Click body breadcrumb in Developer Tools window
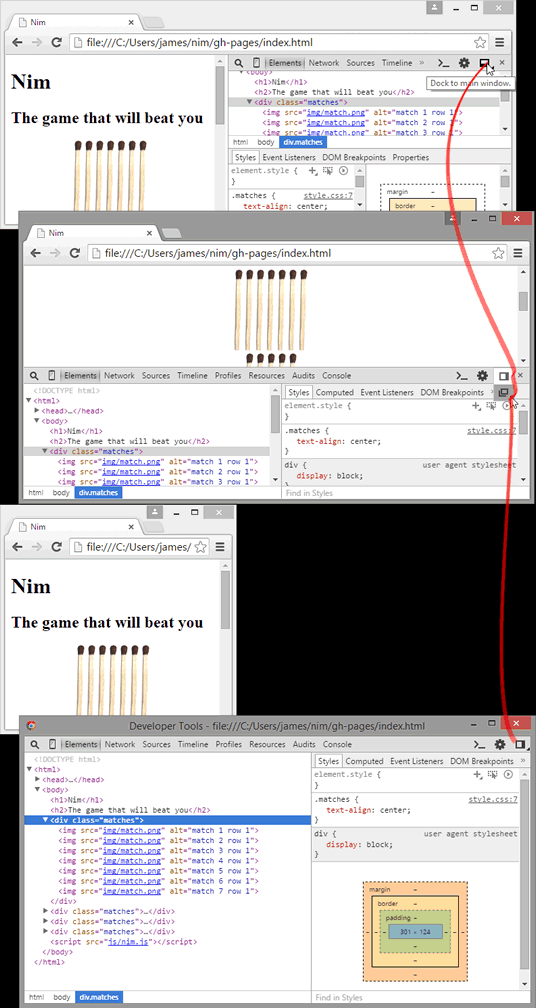The width and height of the screenshot is (536, 1008). point(62,997)
